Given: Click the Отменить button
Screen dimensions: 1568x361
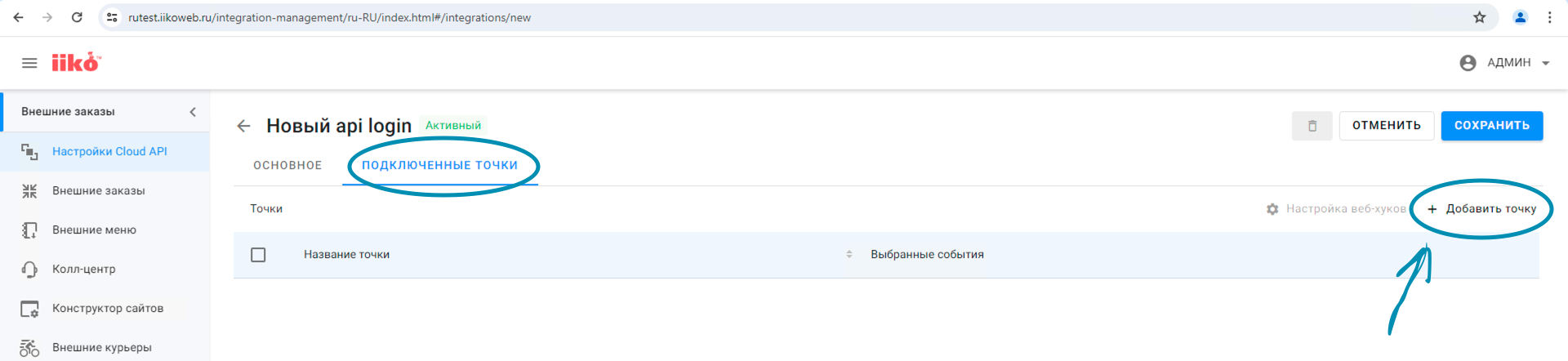Looking at the screenshot, I should pyautogui.click(x=1386, y=126).
